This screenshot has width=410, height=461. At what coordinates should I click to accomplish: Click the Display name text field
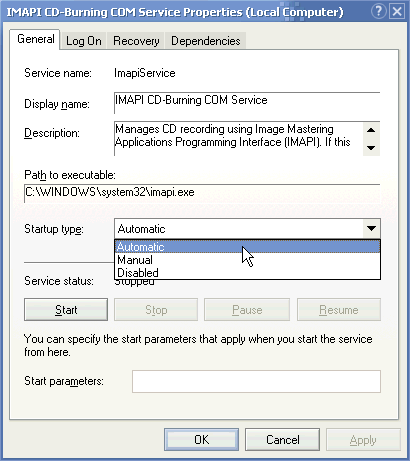coord(247,103)
